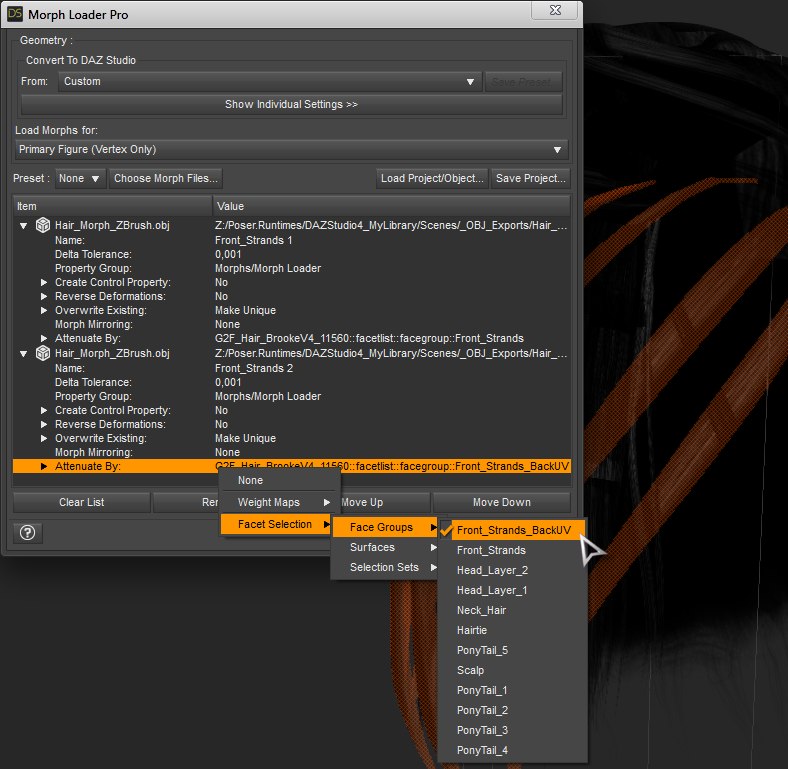Viewport: 788px width, 769px height.
Task: Choose Hairtie face group
Action: (513, 630)
